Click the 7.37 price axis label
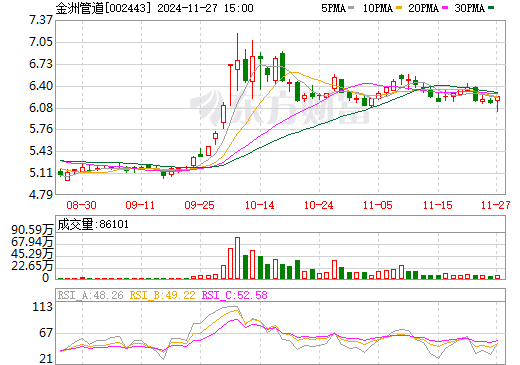This screenshot has height=365, width=520. tap(41, 20)
